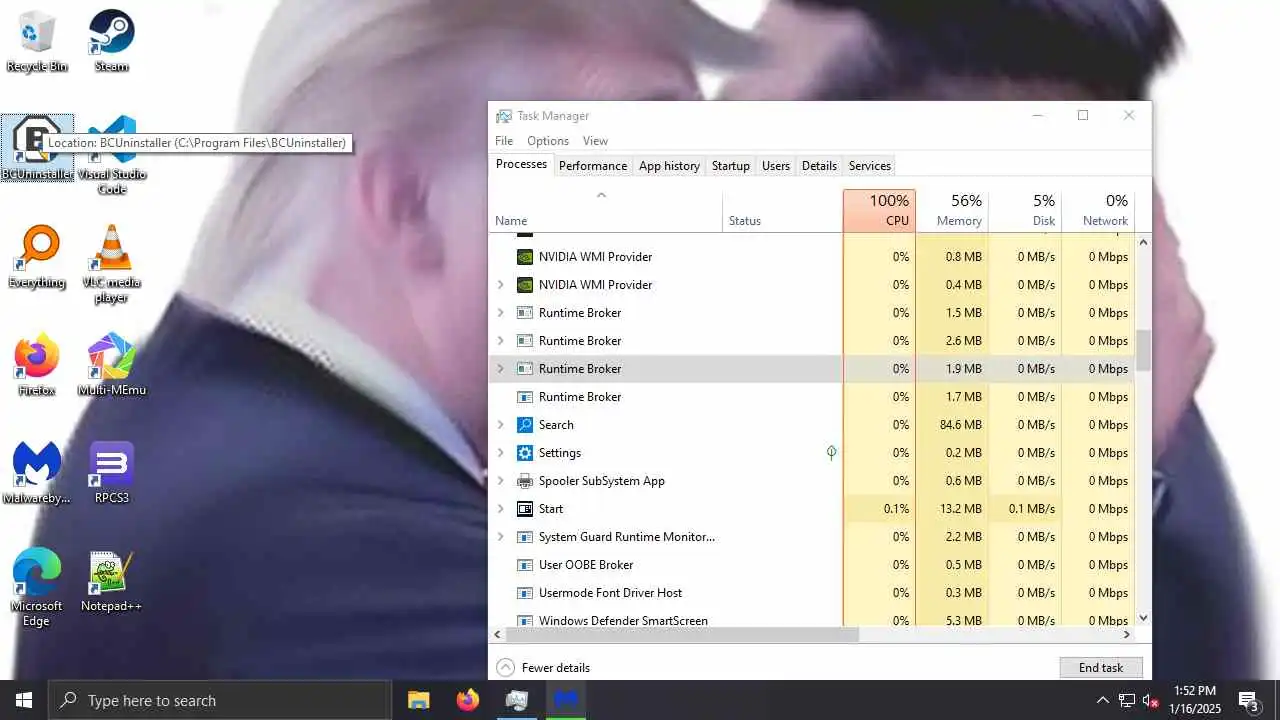Expand the Start process group

(501, 509)
